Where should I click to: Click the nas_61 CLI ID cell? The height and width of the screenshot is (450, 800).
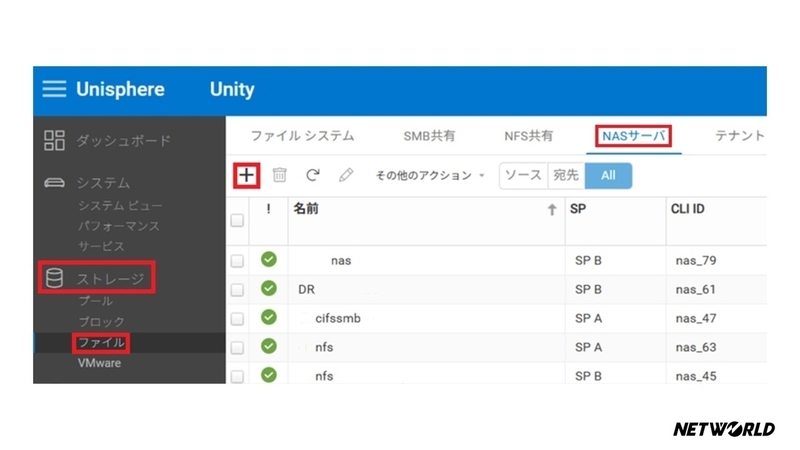(x=695, y=289)
